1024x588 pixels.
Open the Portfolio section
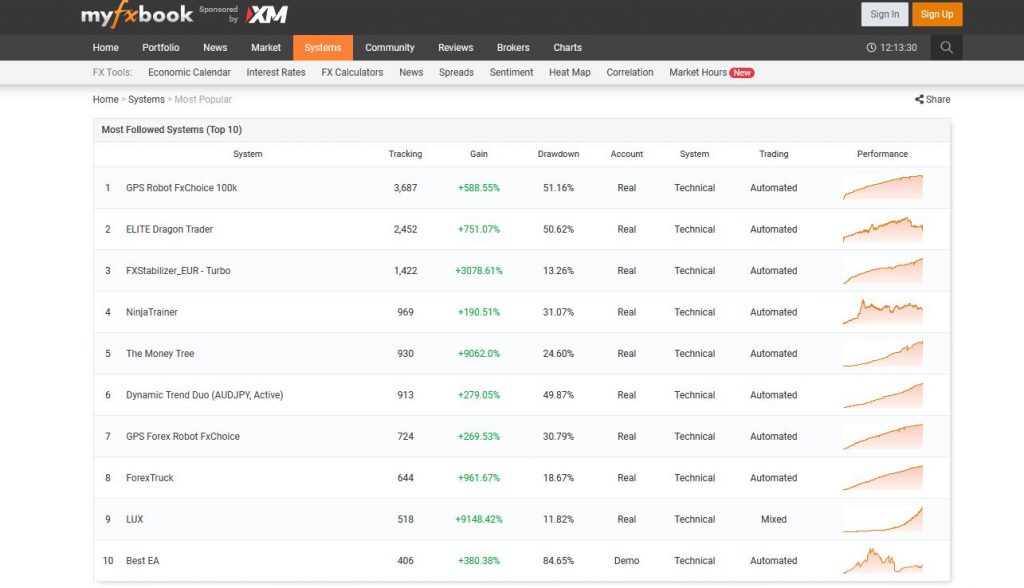coord(160,47)
